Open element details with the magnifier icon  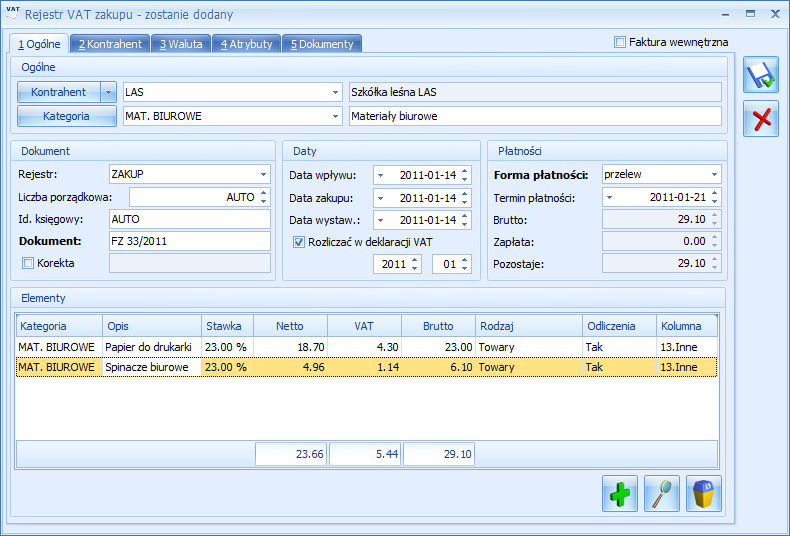point(662,494)
